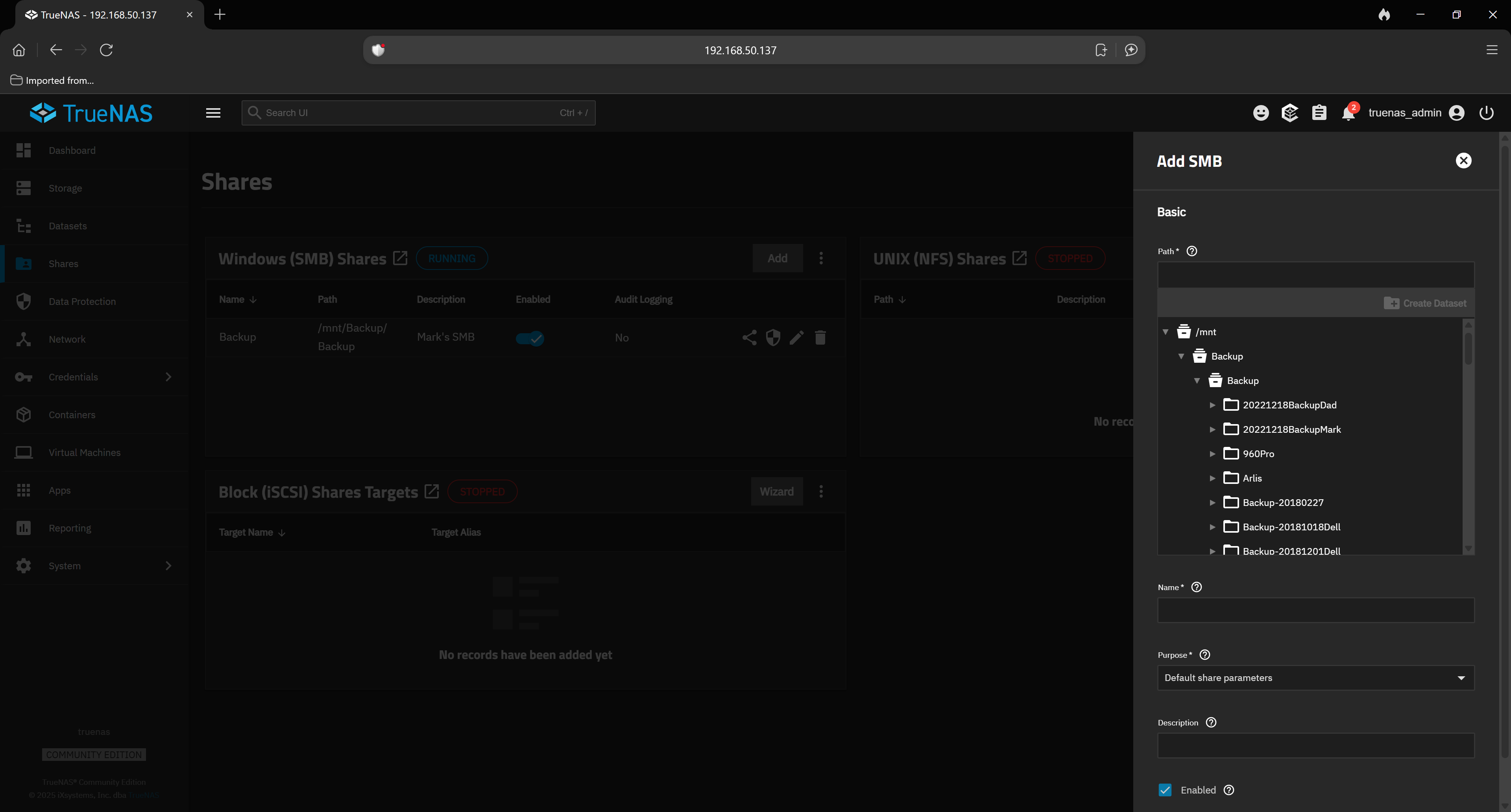Open the iSCSI card more-options menu
Viewport: 1511px width, 812px height.
click(820, 491)
